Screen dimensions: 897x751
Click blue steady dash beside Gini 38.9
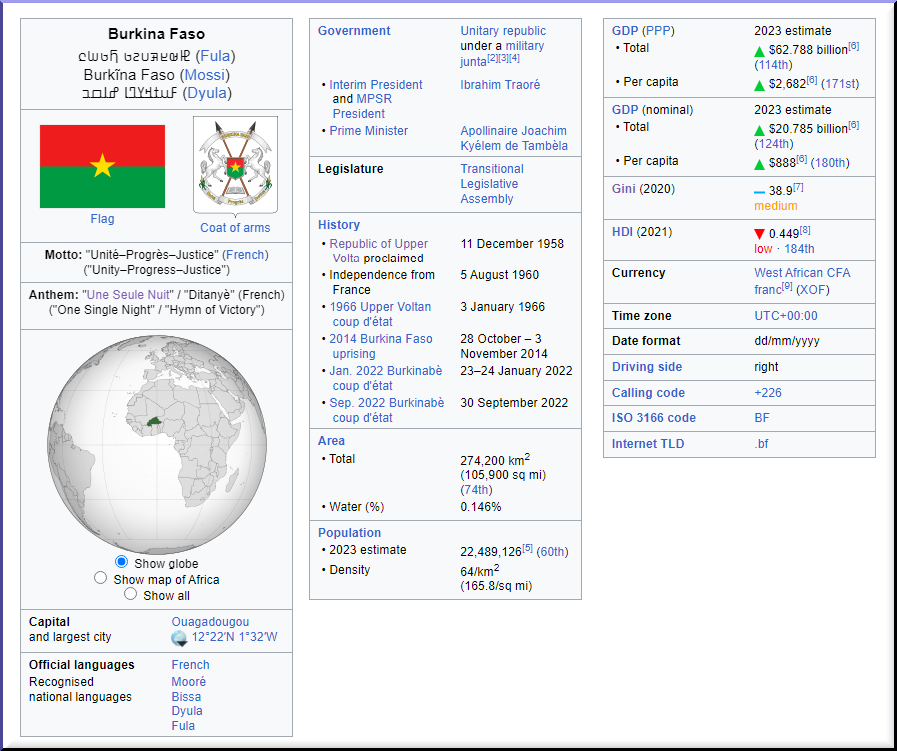coord(760,191)
